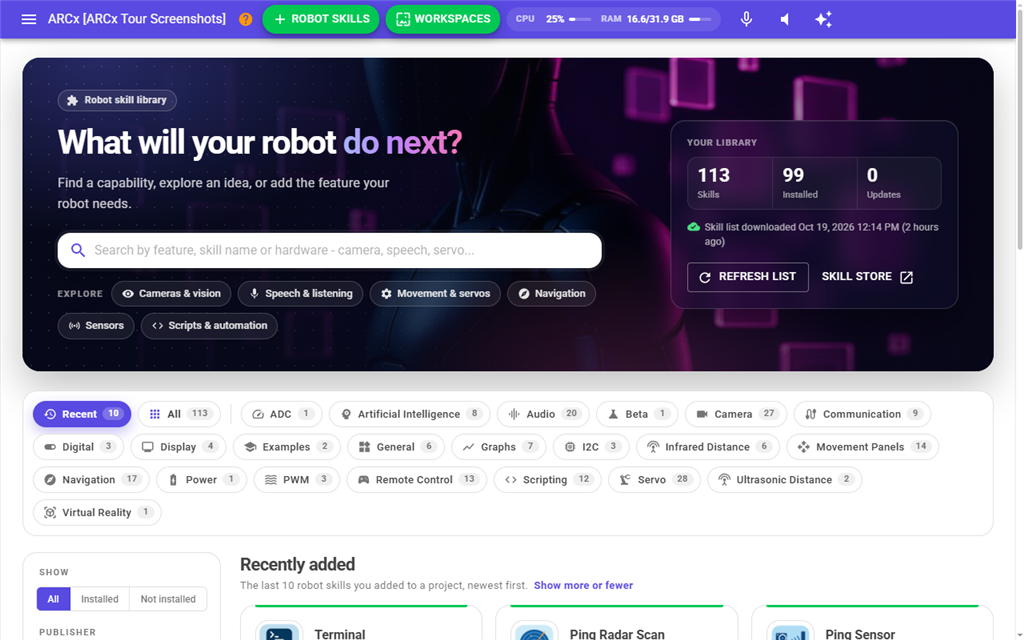
Task: Click the search magnifier icon
Action: coord(78,250)
